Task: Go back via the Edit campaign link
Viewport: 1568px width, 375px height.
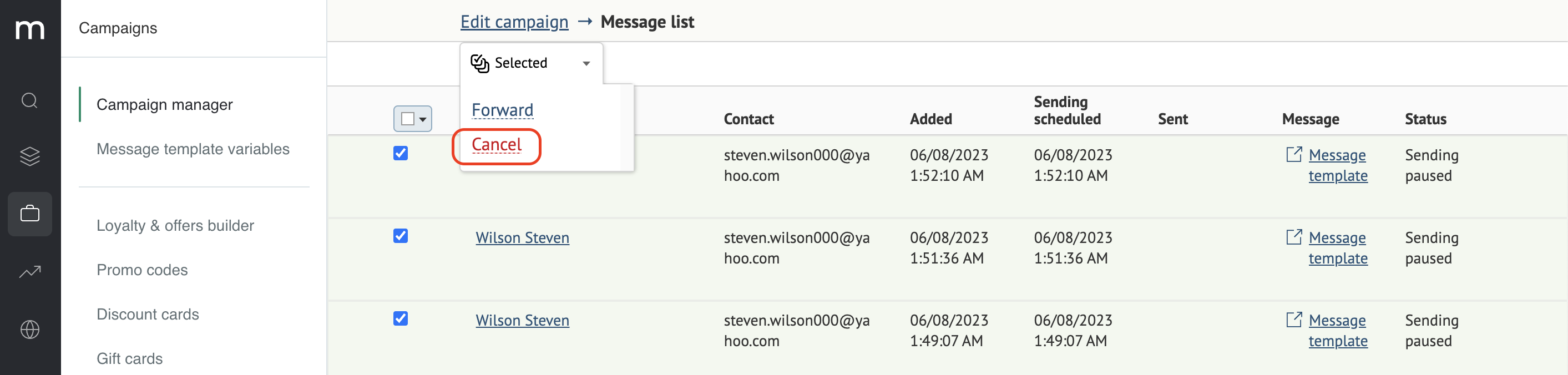Action: tap(514, 22)
